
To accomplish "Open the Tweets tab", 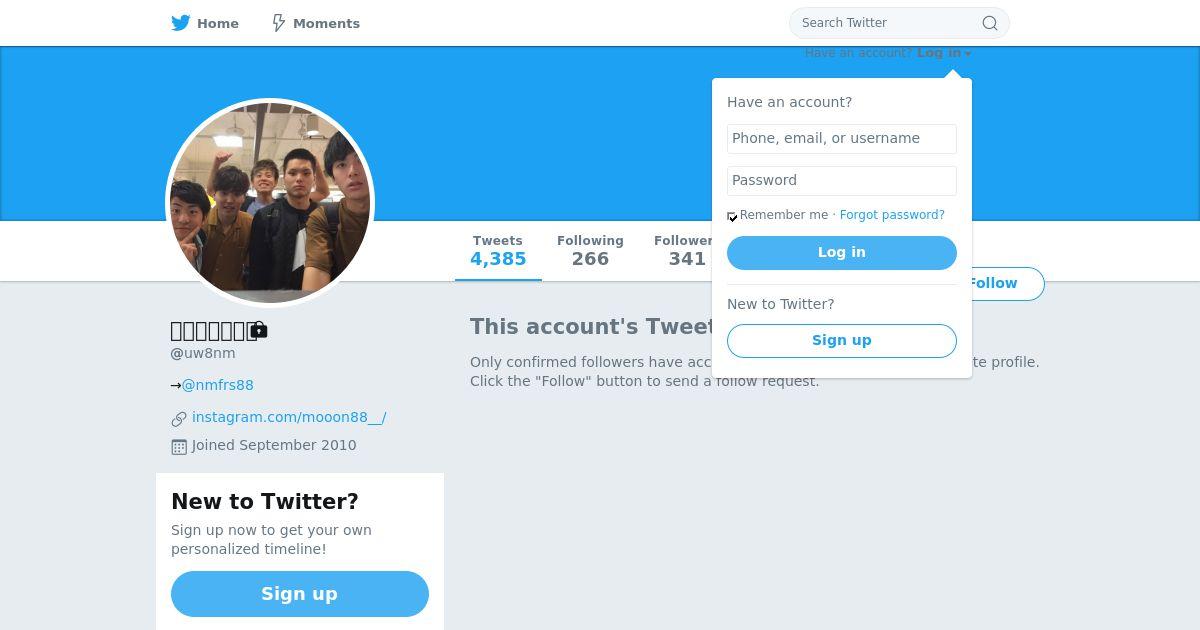I will point(498,251).
